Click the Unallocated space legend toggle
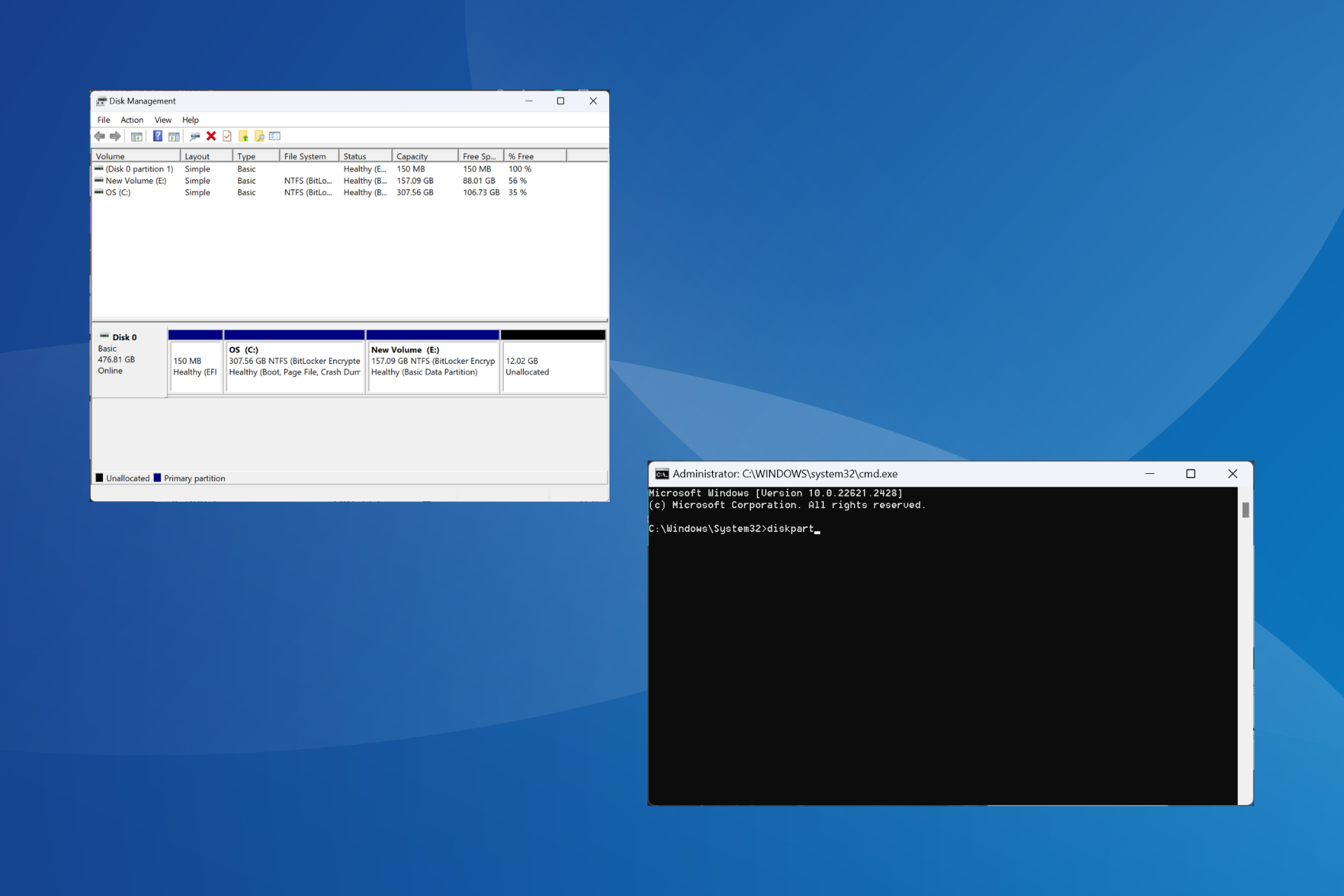1344x896 pixels. point(100,478)
